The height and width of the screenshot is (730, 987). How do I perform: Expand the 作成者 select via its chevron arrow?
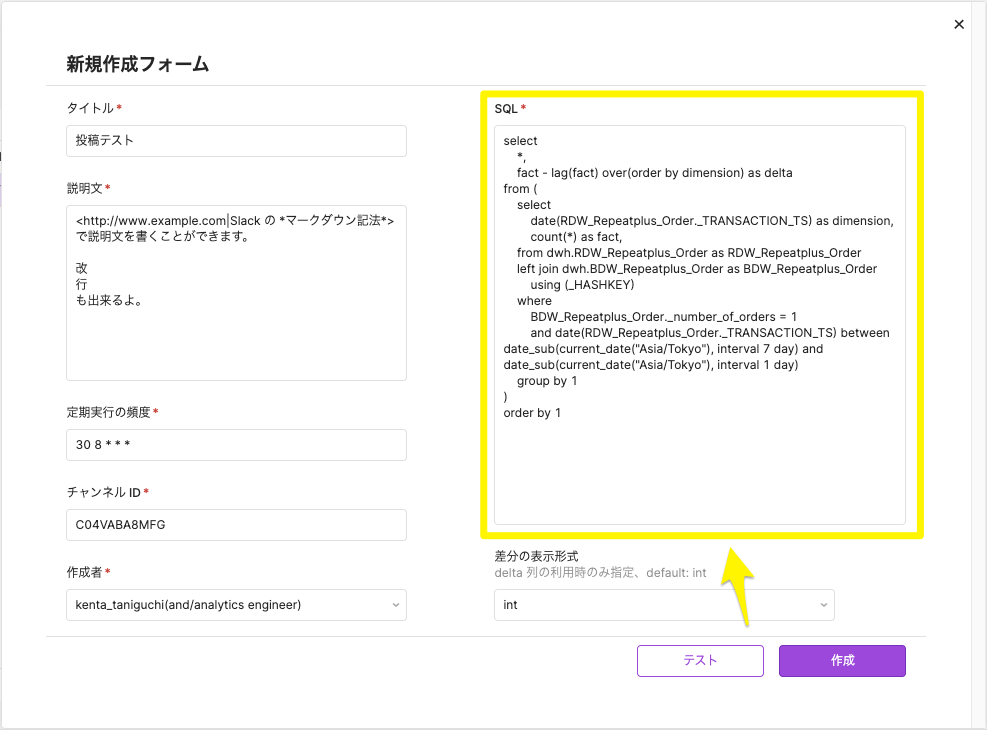coord(396,605)
